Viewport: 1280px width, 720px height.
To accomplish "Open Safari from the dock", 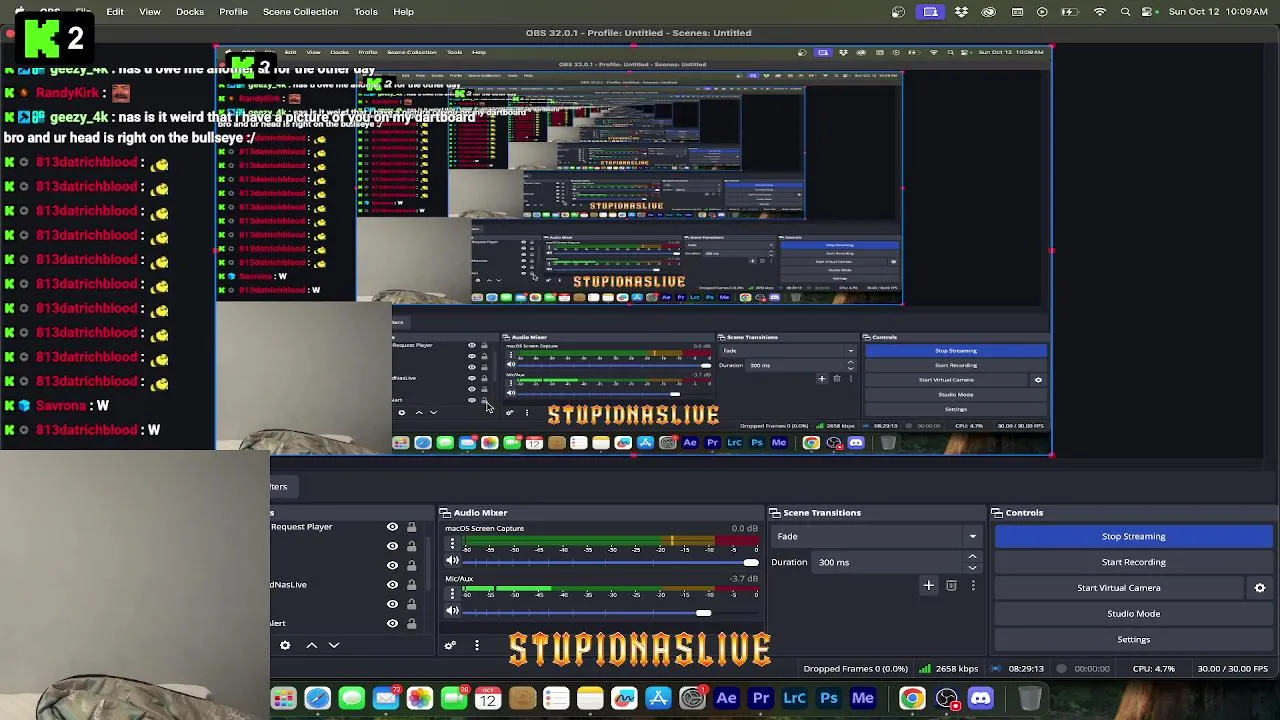I will click(x=317, y=699).
